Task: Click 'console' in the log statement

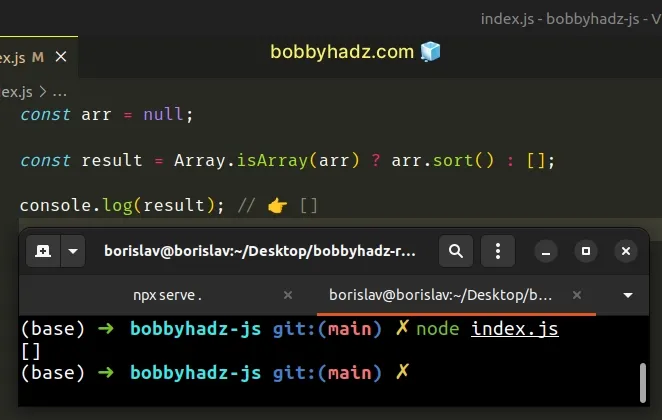Action: click(x=55, y=206)
